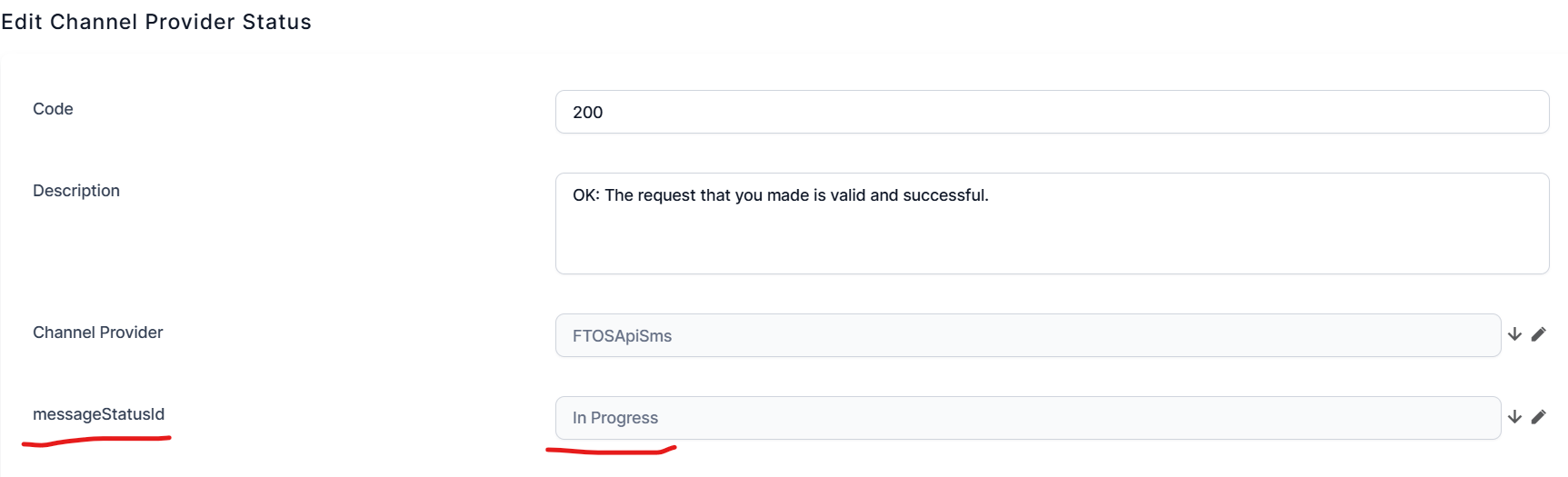Select the FTOSApiSms Channel Provider field

click(1028, 335)
